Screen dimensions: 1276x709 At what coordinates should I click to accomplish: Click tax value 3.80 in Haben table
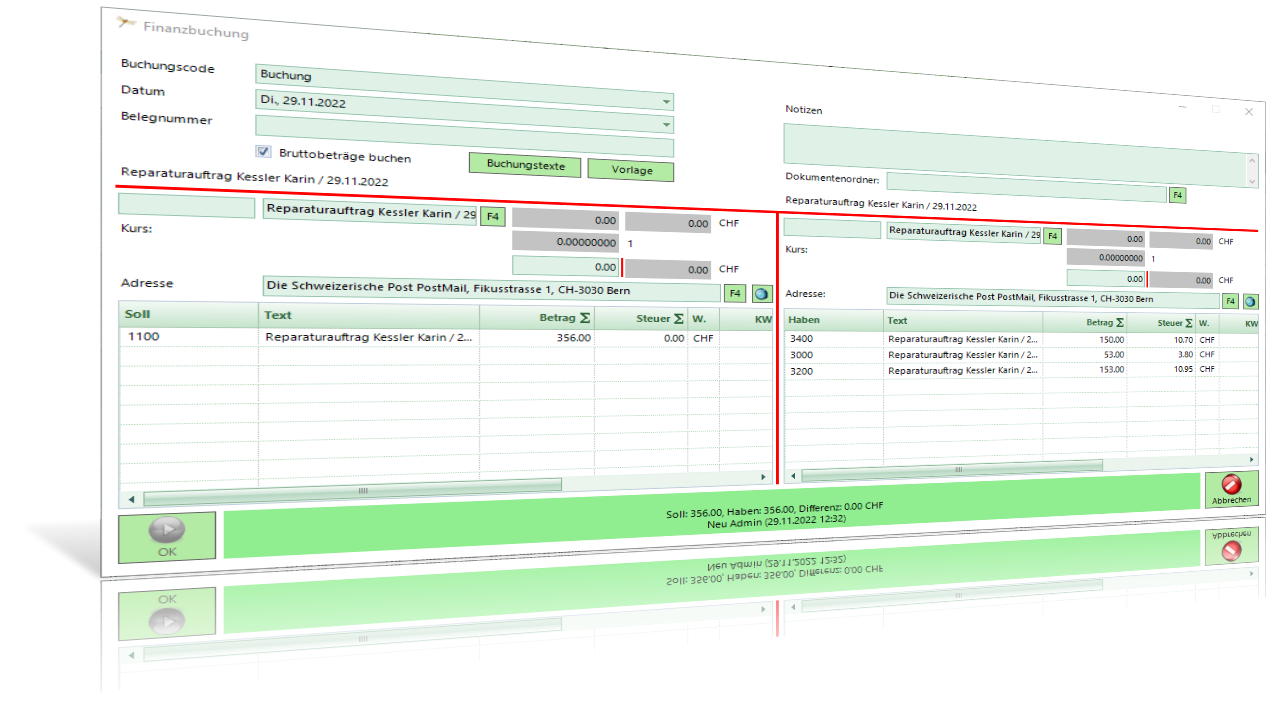pyautogui.click(x=1185, y=355)
